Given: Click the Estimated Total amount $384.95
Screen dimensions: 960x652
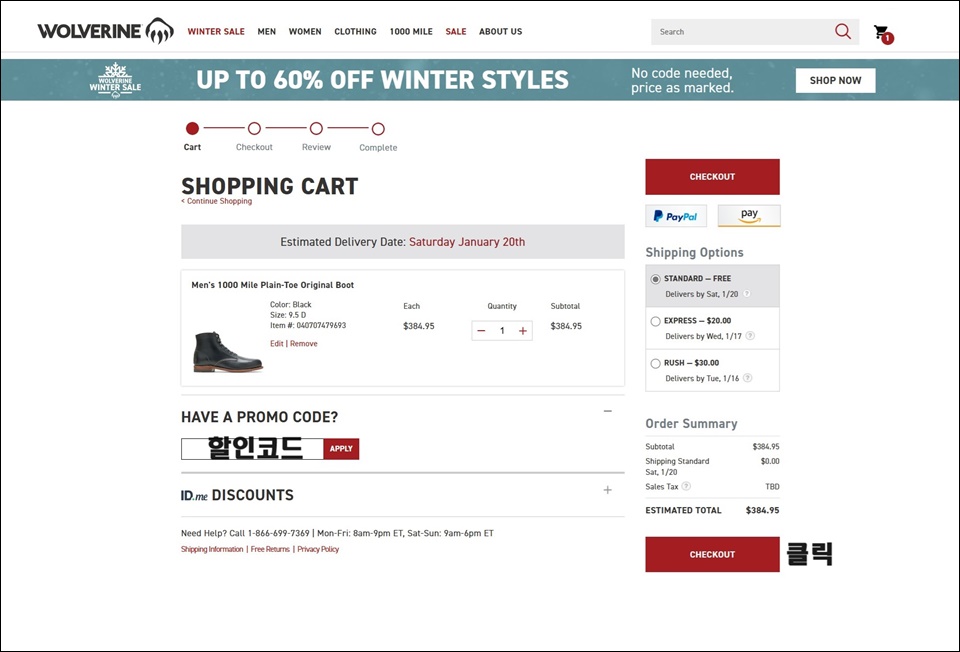Looking at the screenshot, I should [x=762, y=510].
